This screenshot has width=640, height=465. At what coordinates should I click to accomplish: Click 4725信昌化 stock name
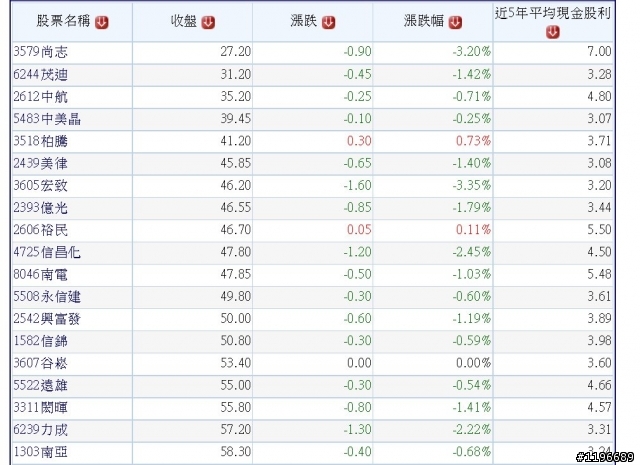pos(47,252)
